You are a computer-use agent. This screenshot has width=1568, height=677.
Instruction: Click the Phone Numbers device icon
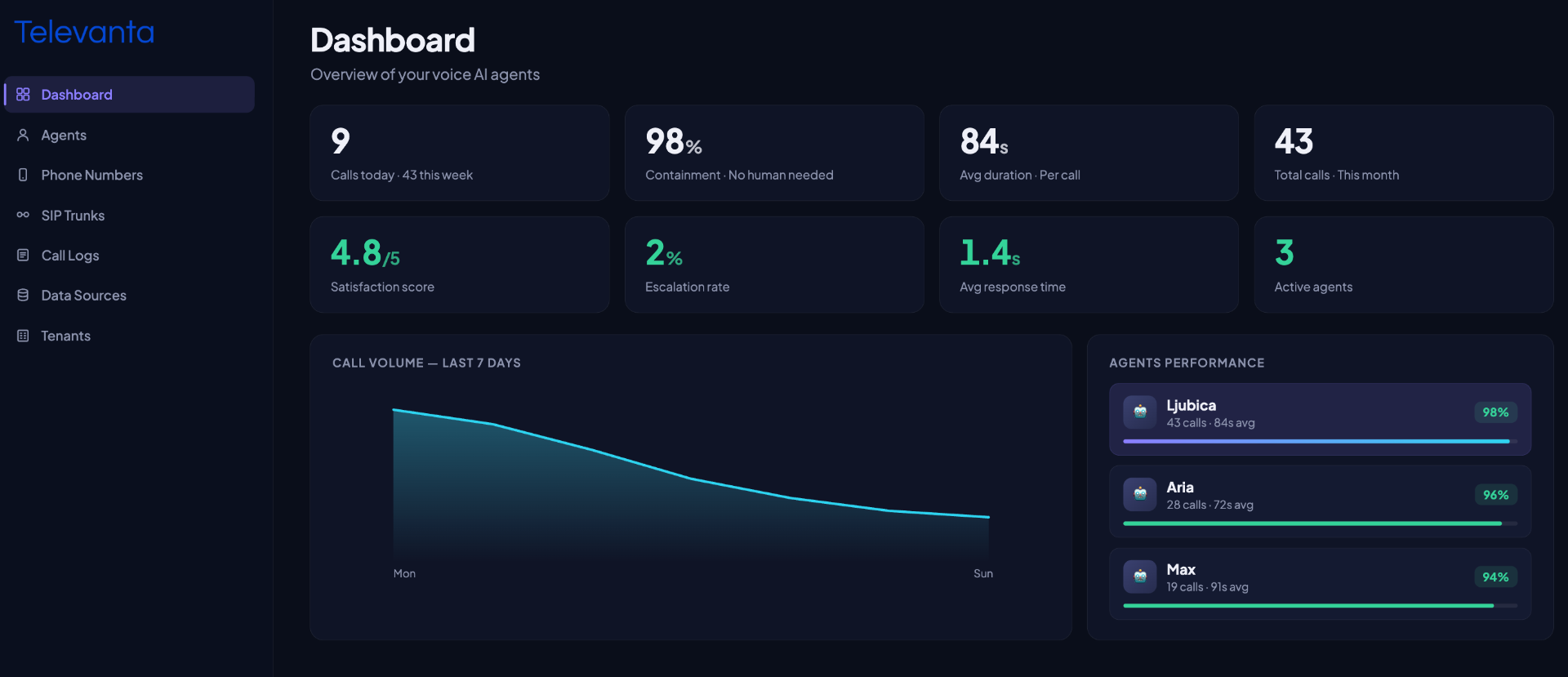tap(23, 175)
